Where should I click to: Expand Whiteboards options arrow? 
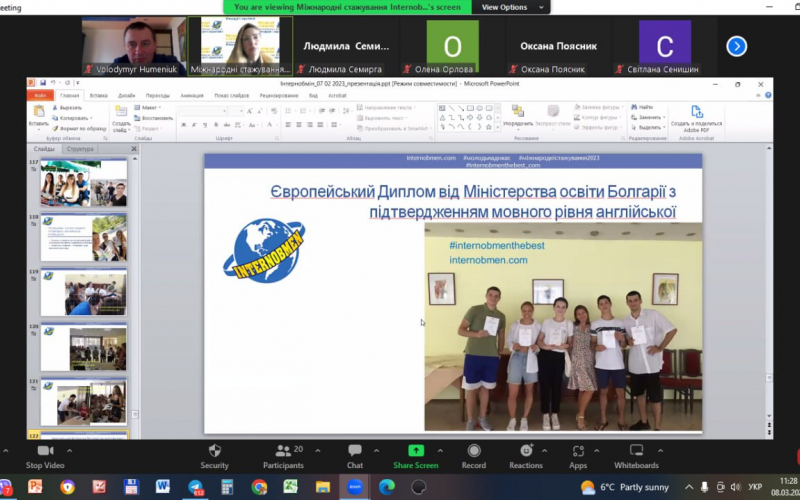point(660,451)
